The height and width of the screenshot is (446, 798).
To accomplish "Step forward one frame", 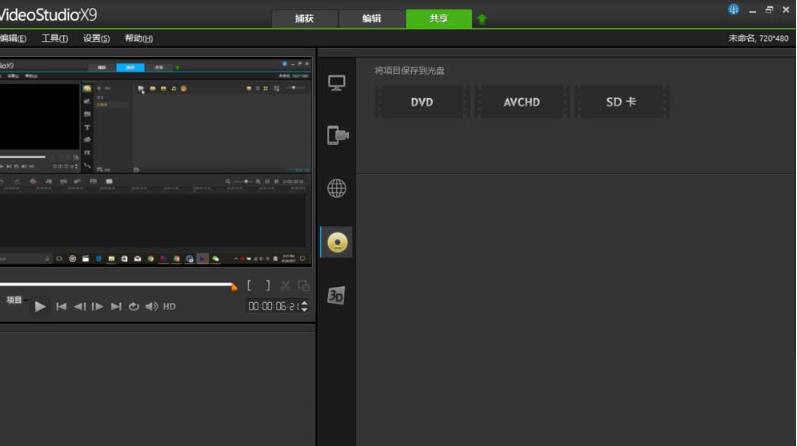I will [98, 306].
